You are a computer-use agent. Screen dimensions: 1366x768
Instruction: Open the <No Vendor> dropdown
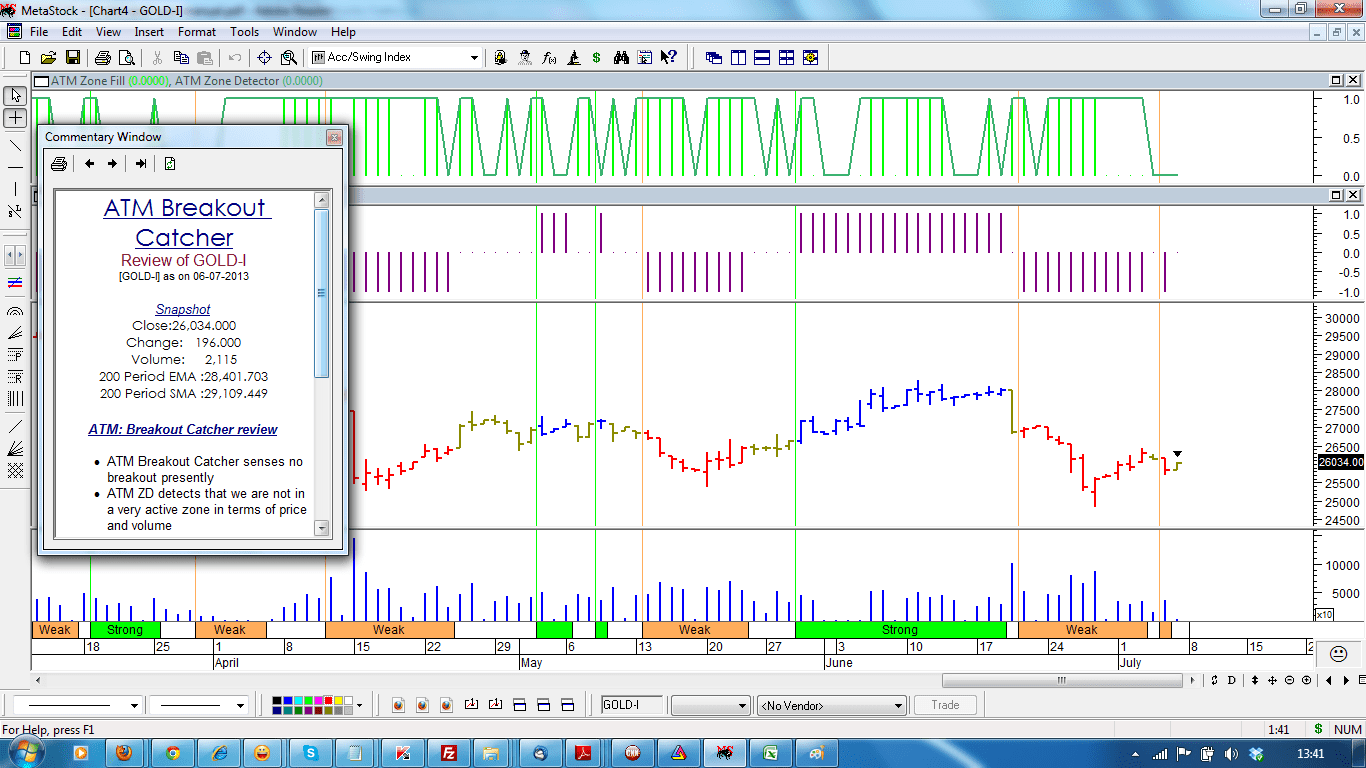click(x=832, y=705)
